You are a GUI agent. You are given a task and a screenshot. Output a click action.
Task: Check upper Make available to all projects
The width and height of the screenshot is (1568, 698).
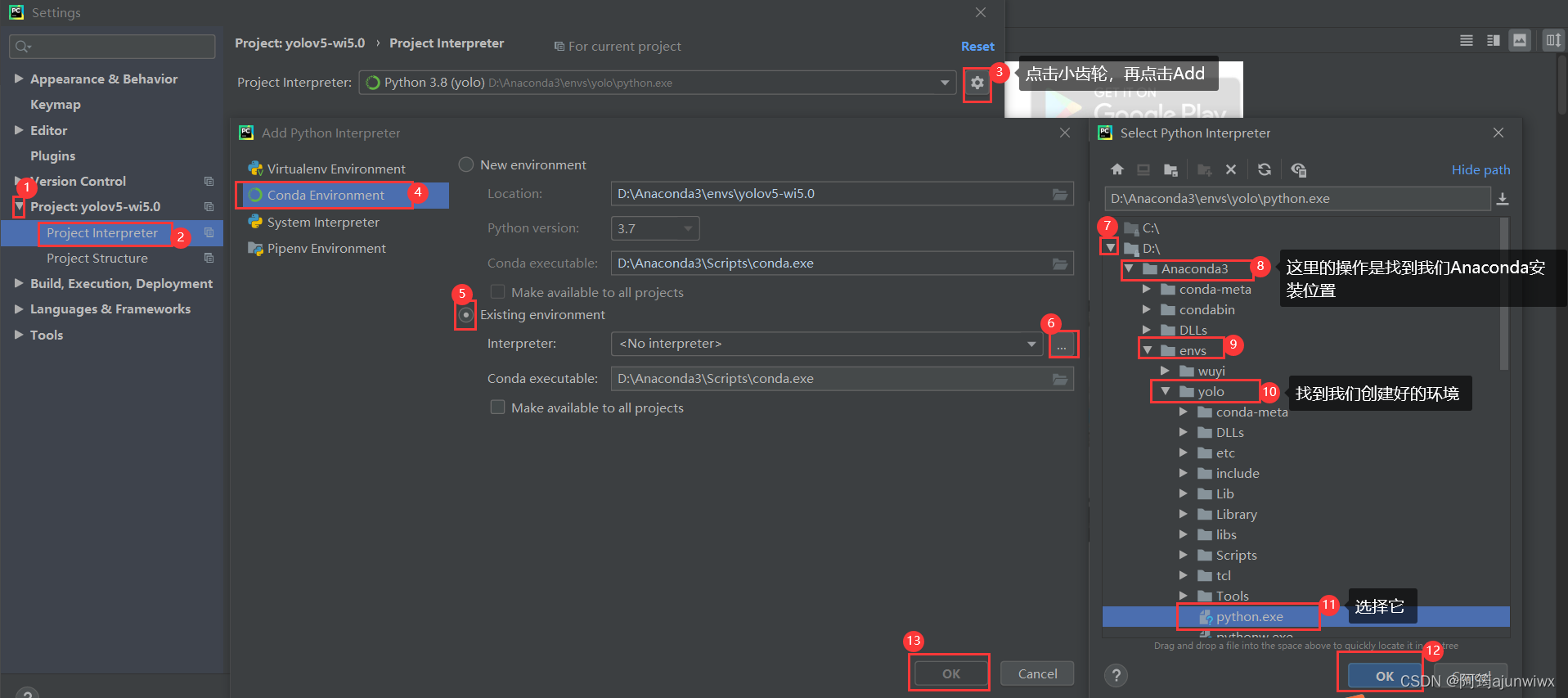pyautogui.click(x=497, y=292)
